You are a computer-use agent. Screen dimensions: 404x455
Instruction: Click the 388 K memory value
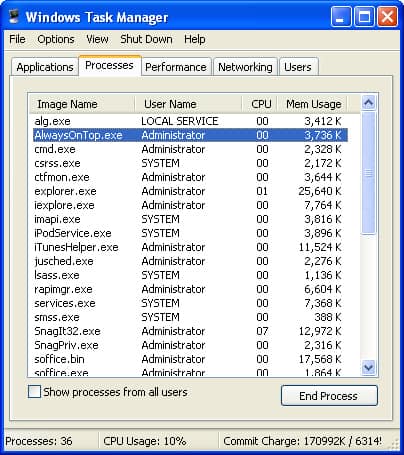[328, 317]
